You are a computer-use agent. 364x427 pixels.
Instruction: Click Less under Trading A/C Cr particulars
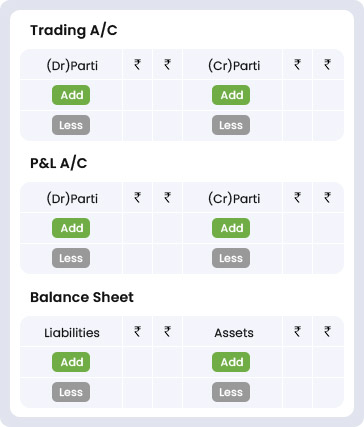click(x=231, y=125)
